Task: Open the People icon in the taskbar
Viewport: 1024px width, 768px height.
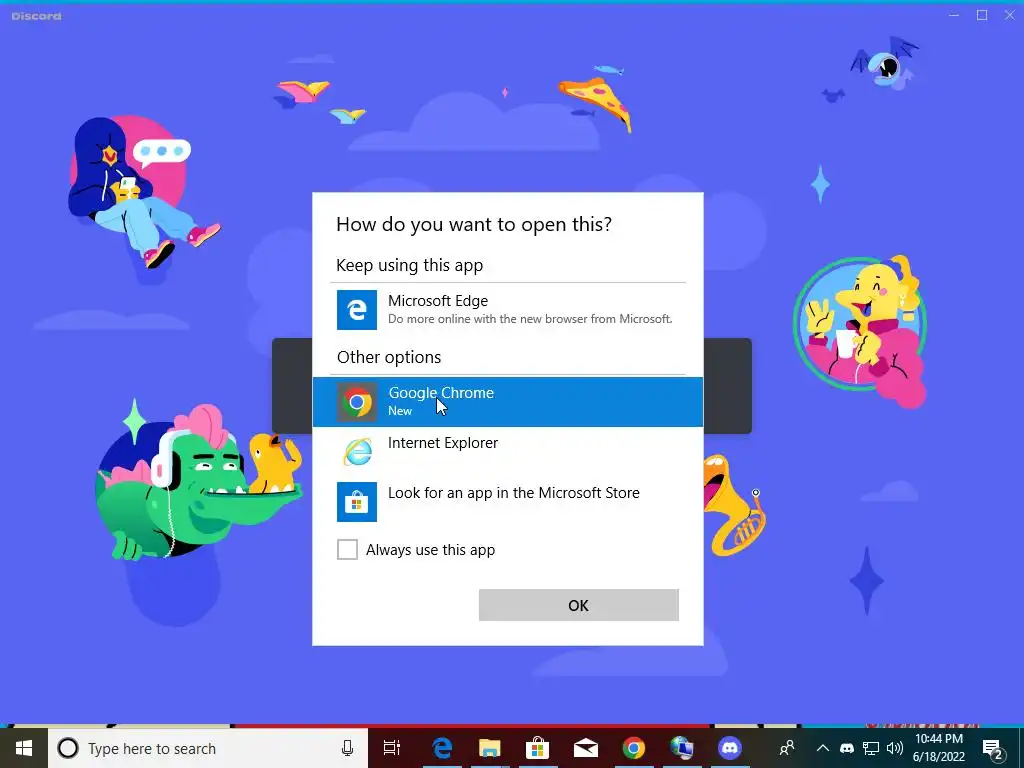Action: [787, 748]
